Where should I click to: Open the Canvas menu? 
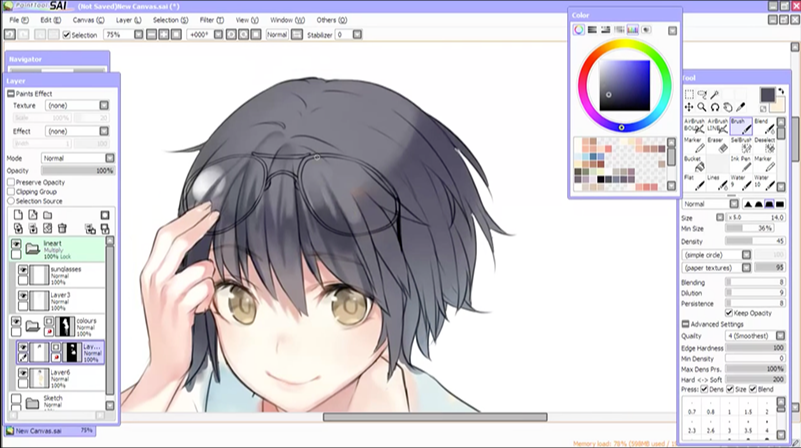[84, 19]
